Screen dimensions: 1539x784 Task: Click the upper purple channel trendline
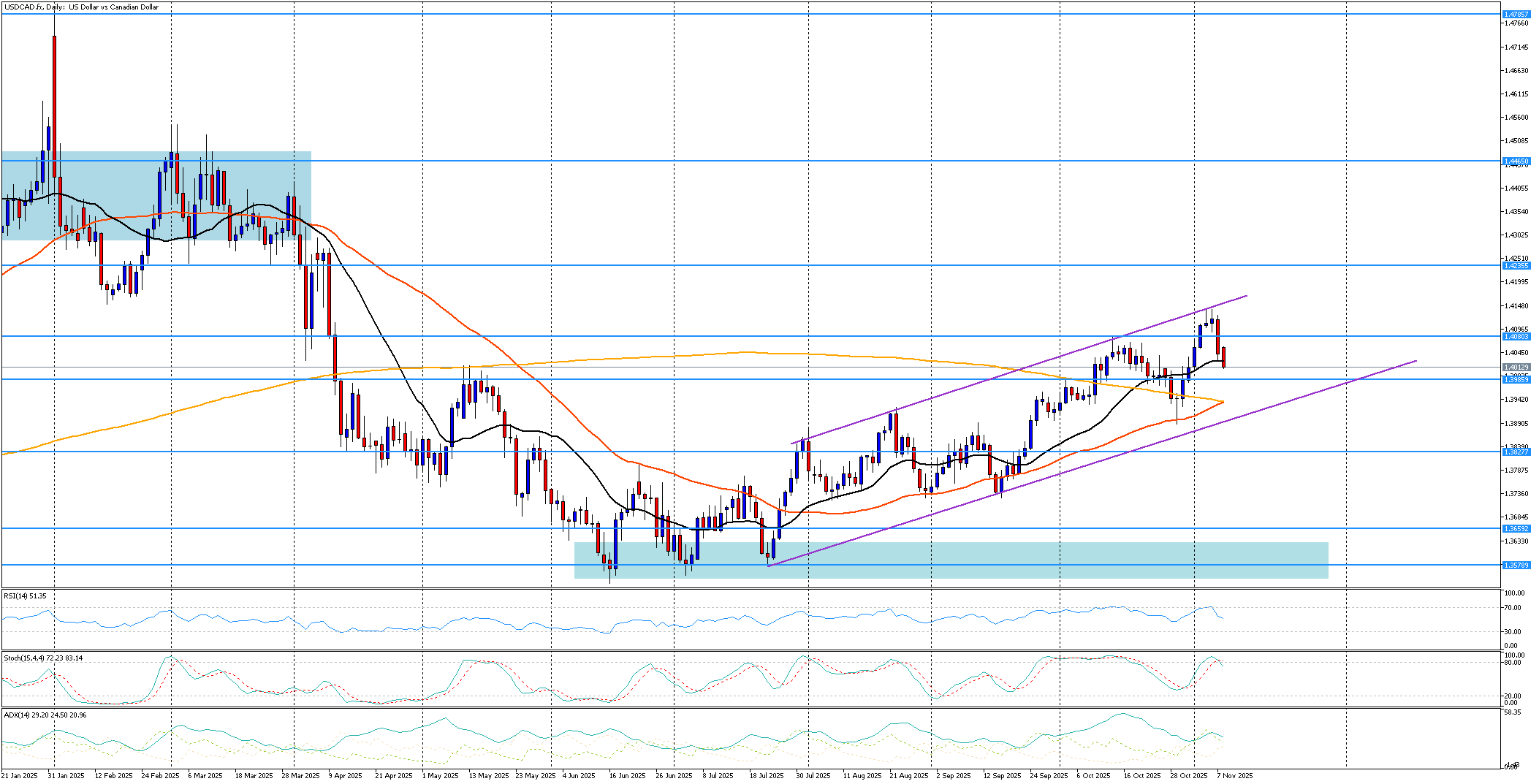point(1019,370)
